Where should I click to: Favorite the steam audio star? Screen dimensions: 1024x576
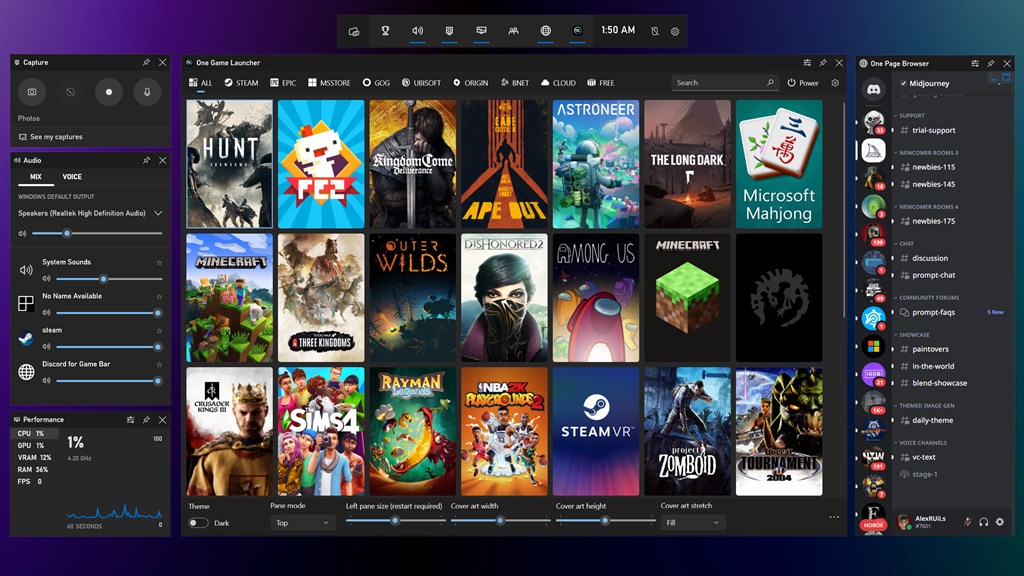click(159, 330)
